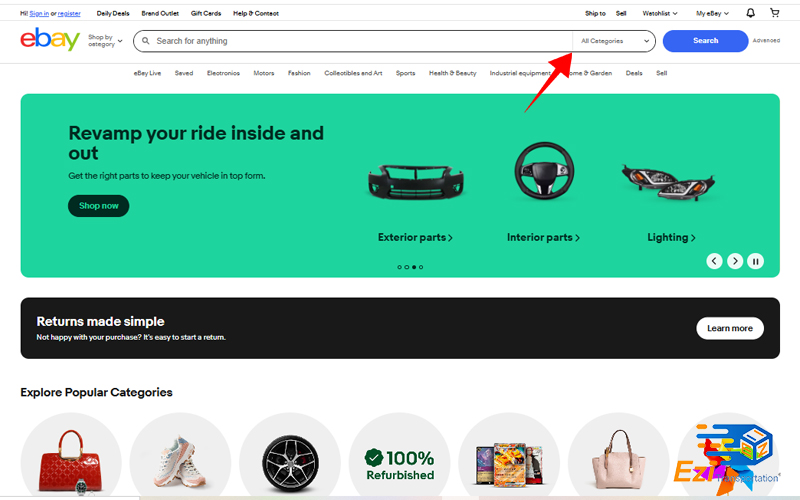This screenshot has width=800, height=500.
Task: Select the 100% Refurbished category circle
Action: pos(399,460)
